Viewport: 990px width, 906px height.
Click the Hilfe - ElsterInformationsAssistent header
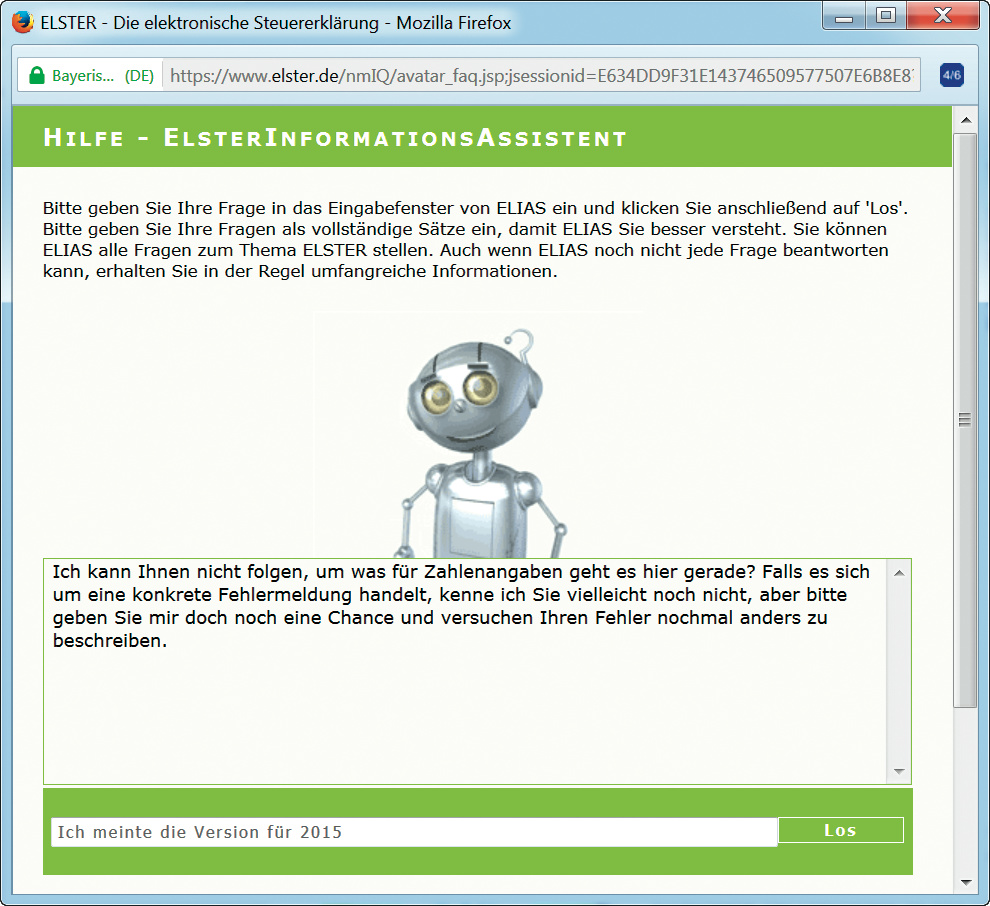335,138
